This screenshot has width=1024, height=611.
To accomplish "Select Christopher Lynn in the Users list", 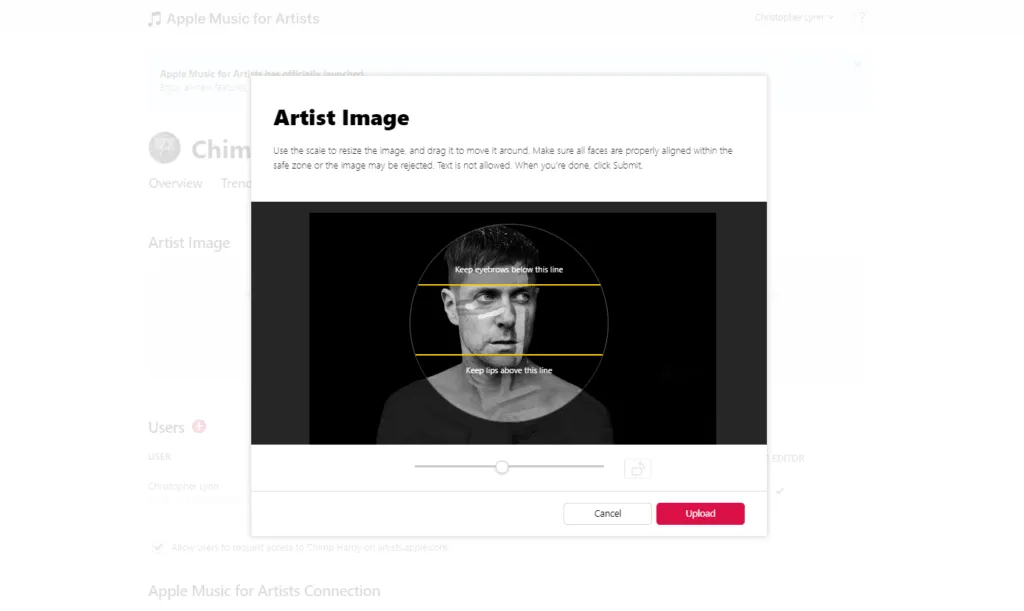I will coord(183,486).
